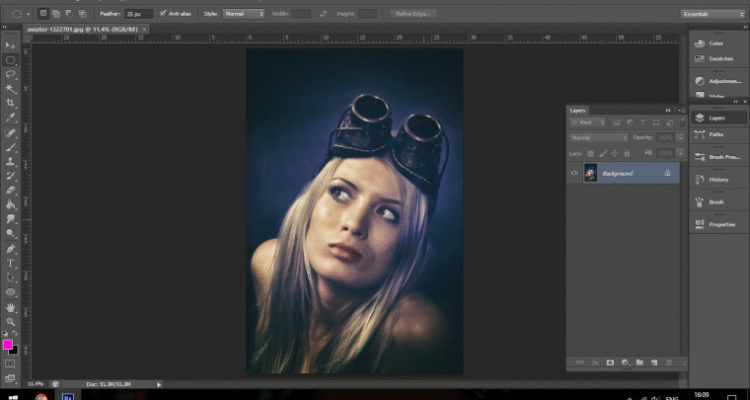
Task: Swap foreground and background colors
Action: coord(15,333)
